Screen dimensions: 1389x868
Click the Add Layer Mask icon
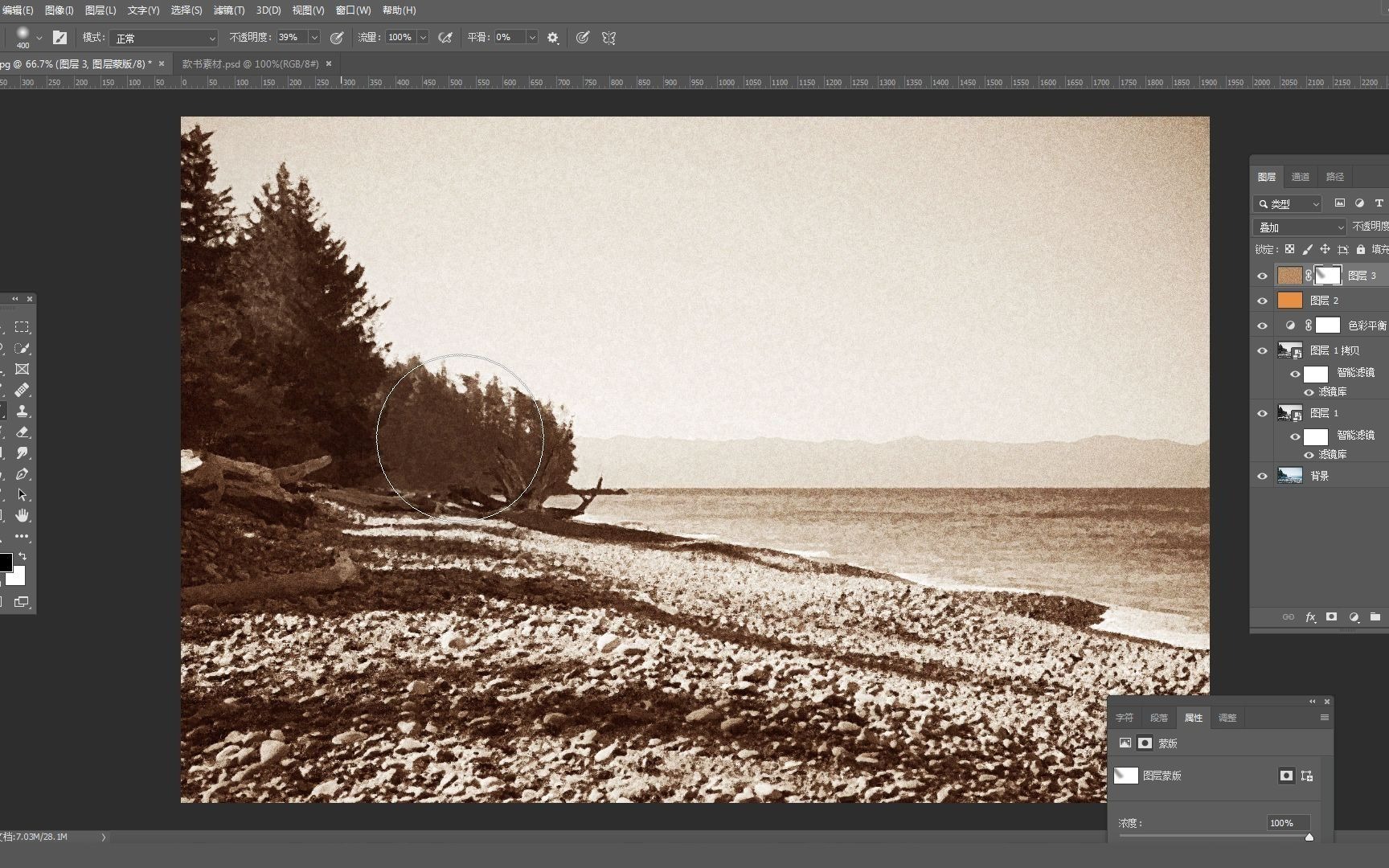tap(1332, 617)
